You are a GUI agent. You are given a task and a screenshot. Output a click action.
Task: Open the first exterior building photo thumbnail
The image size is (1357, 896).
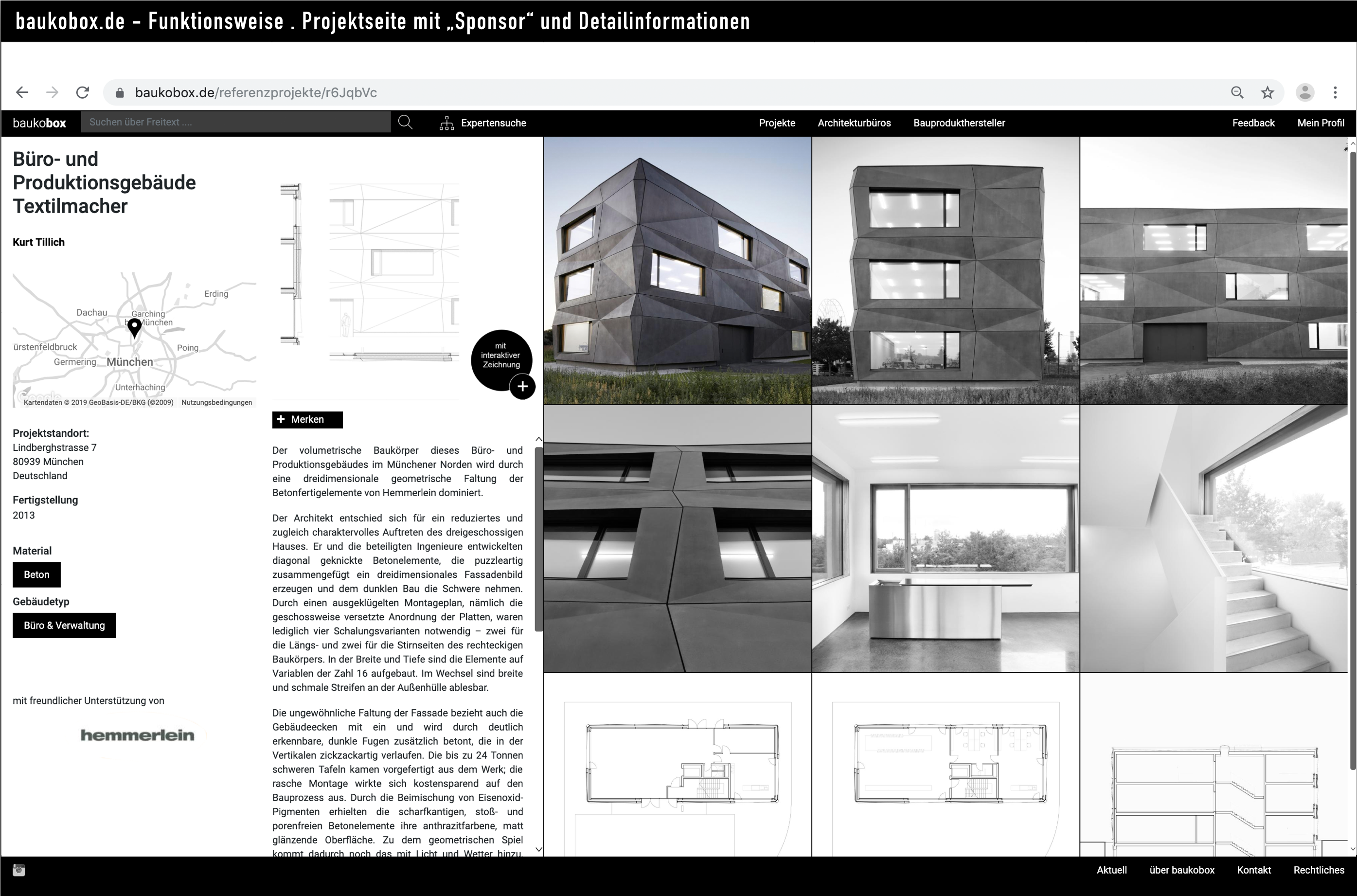[677, 270]
